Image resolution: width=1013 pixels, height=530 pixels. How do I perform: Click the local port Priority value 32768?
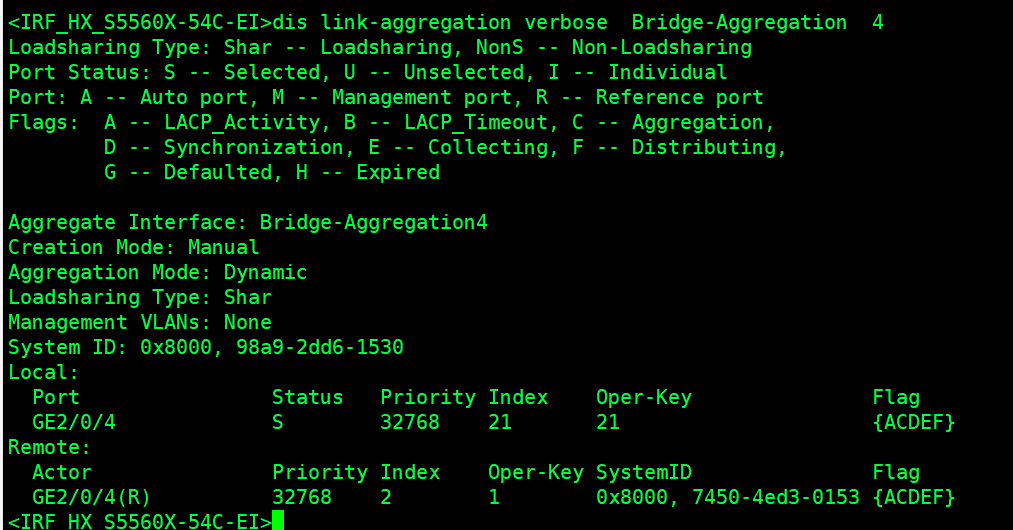409,422
